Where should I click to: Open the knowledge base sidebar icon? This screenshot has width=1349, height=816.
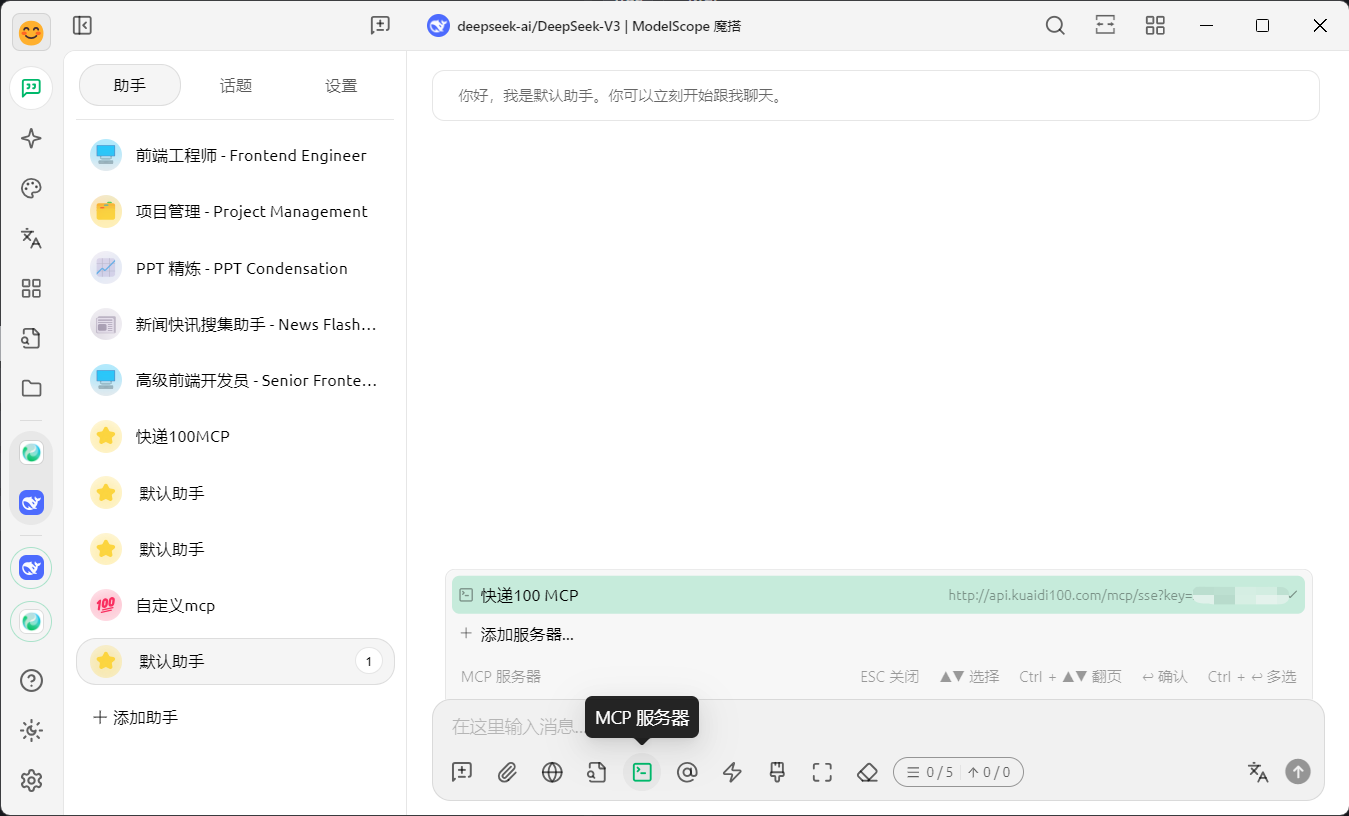tap(31, 338)
